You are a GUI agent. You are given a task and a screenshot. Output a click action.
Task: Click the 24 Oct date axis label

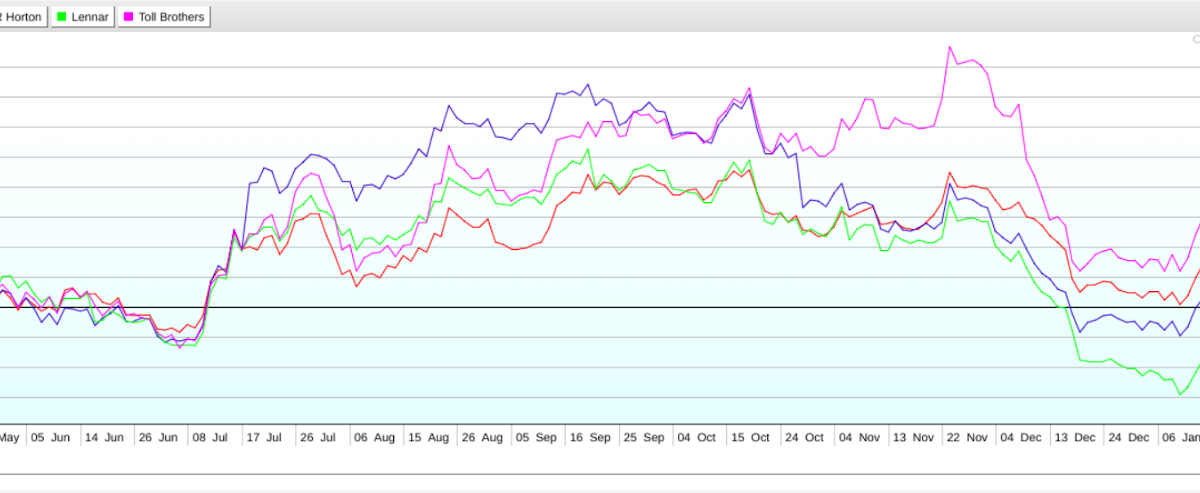coord(804,437)
